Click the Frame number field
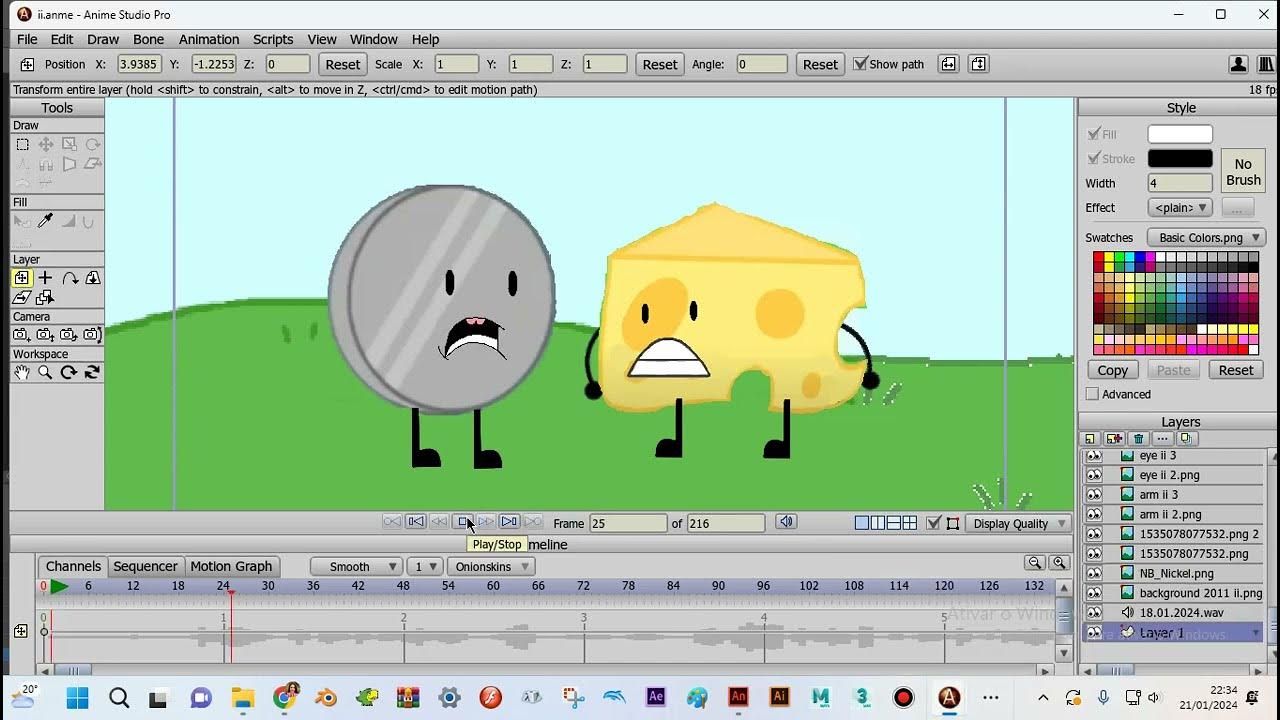1280x720 pixels. 628,523
